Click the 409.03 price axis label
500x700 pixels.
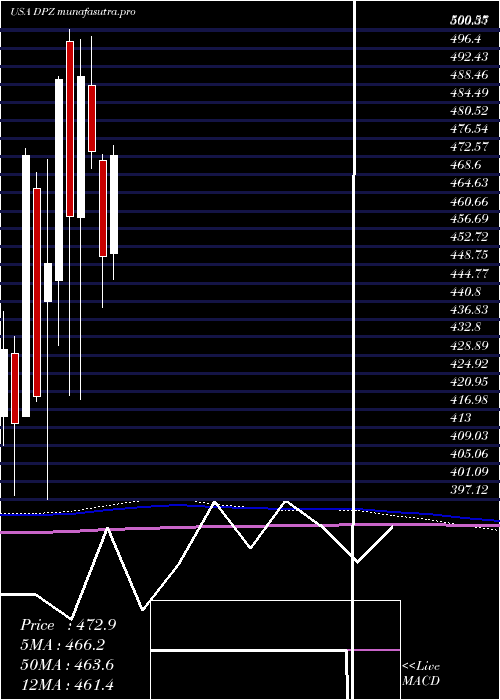click(469, 436)
